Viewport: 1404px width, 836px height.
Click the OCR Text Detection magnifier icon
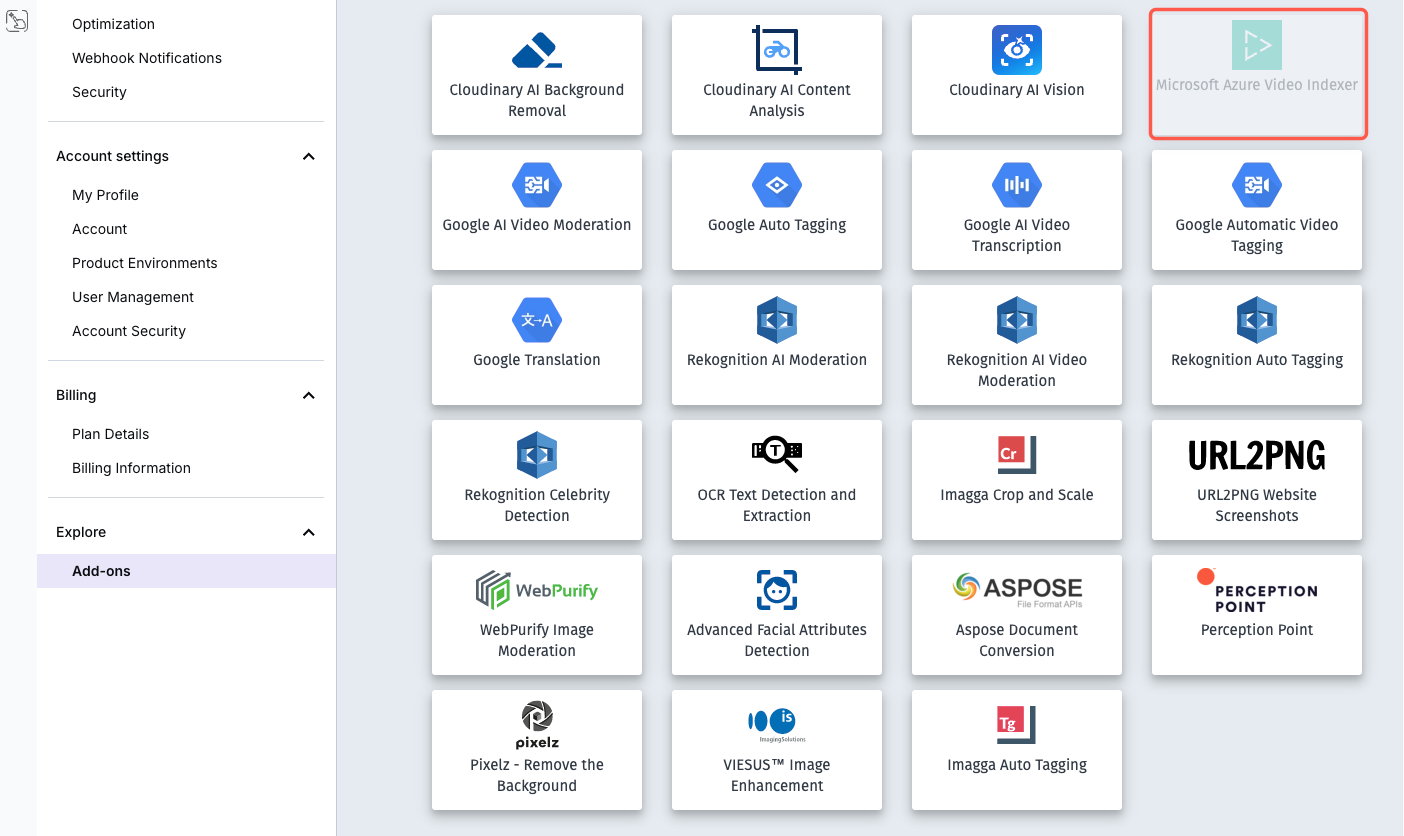(777, 455)
